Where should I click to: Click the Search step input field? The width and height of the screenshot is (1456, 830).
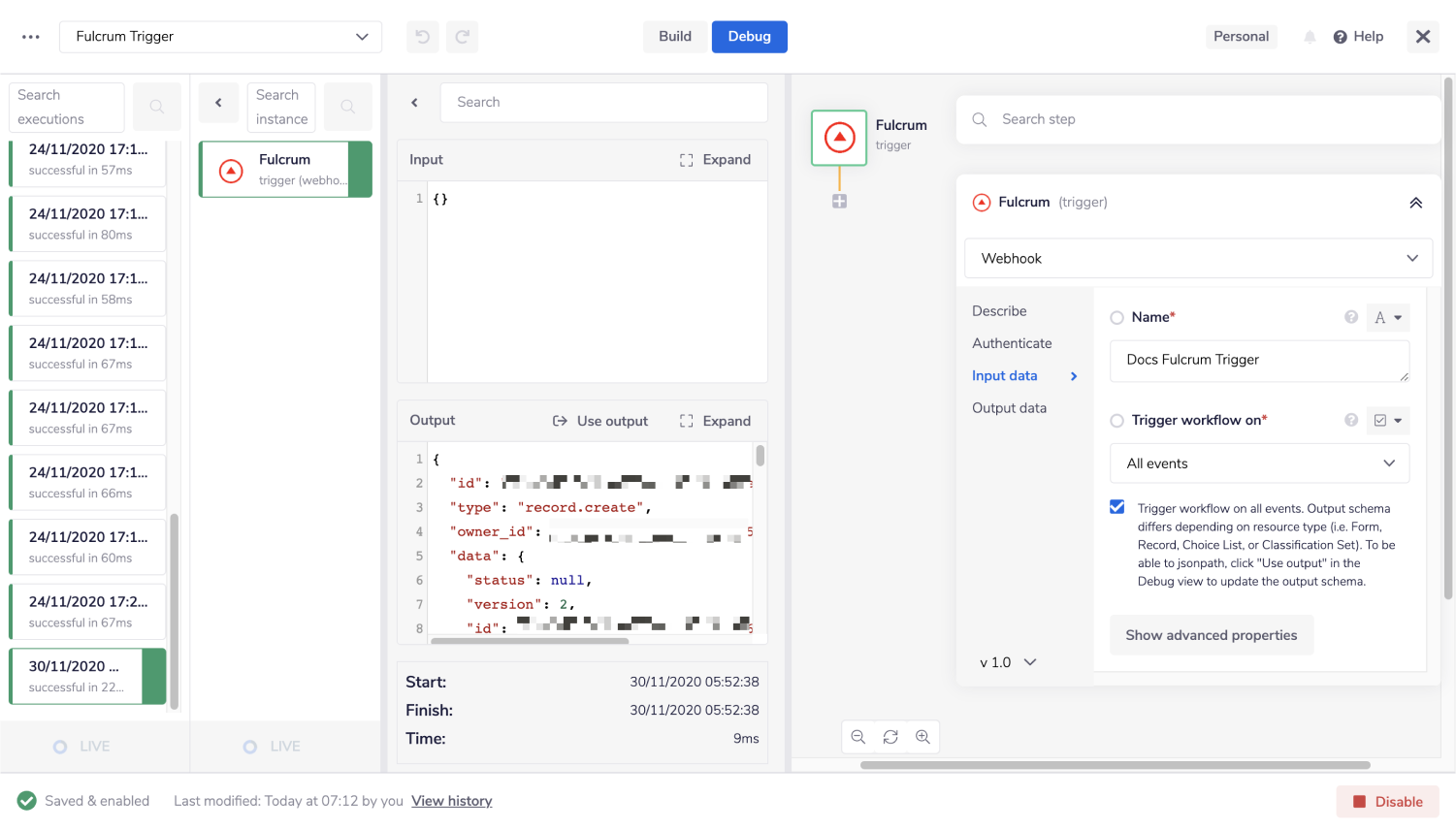(x=1203, y=119)
